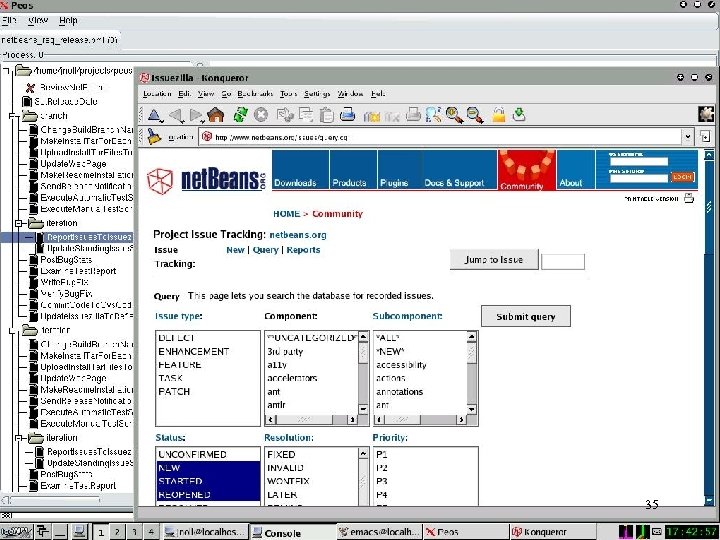Click the Go button beside the URL dropdown

[x=705, y=136]
